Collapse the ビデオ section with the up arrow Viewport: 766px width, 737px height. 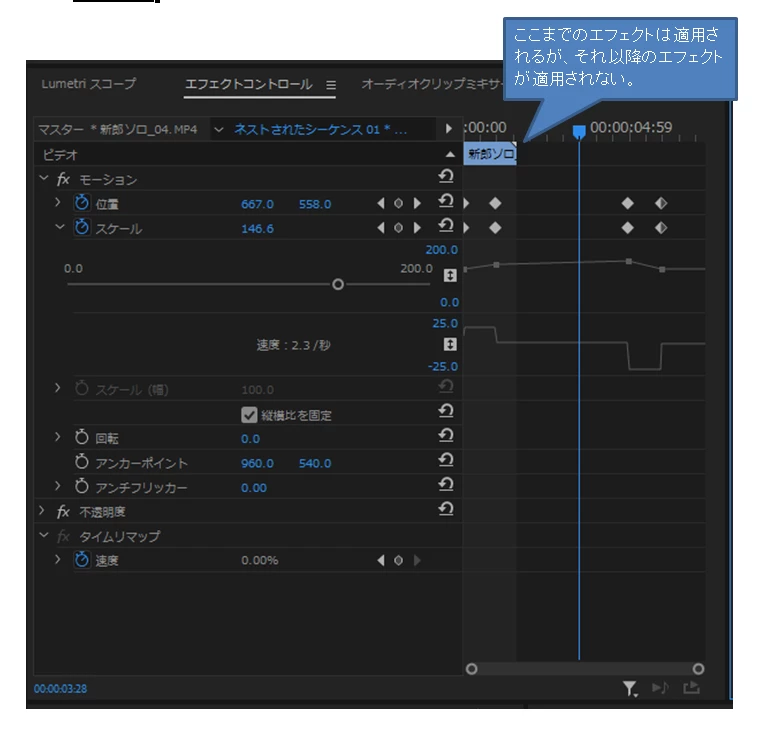point(450,154)
